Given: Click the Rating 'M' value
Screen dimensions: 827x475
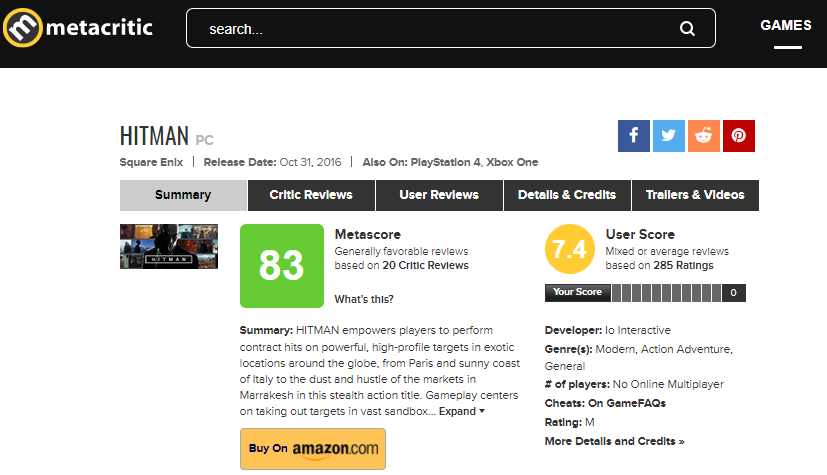Looking at the screenshot, I should [x=590, y=422].
